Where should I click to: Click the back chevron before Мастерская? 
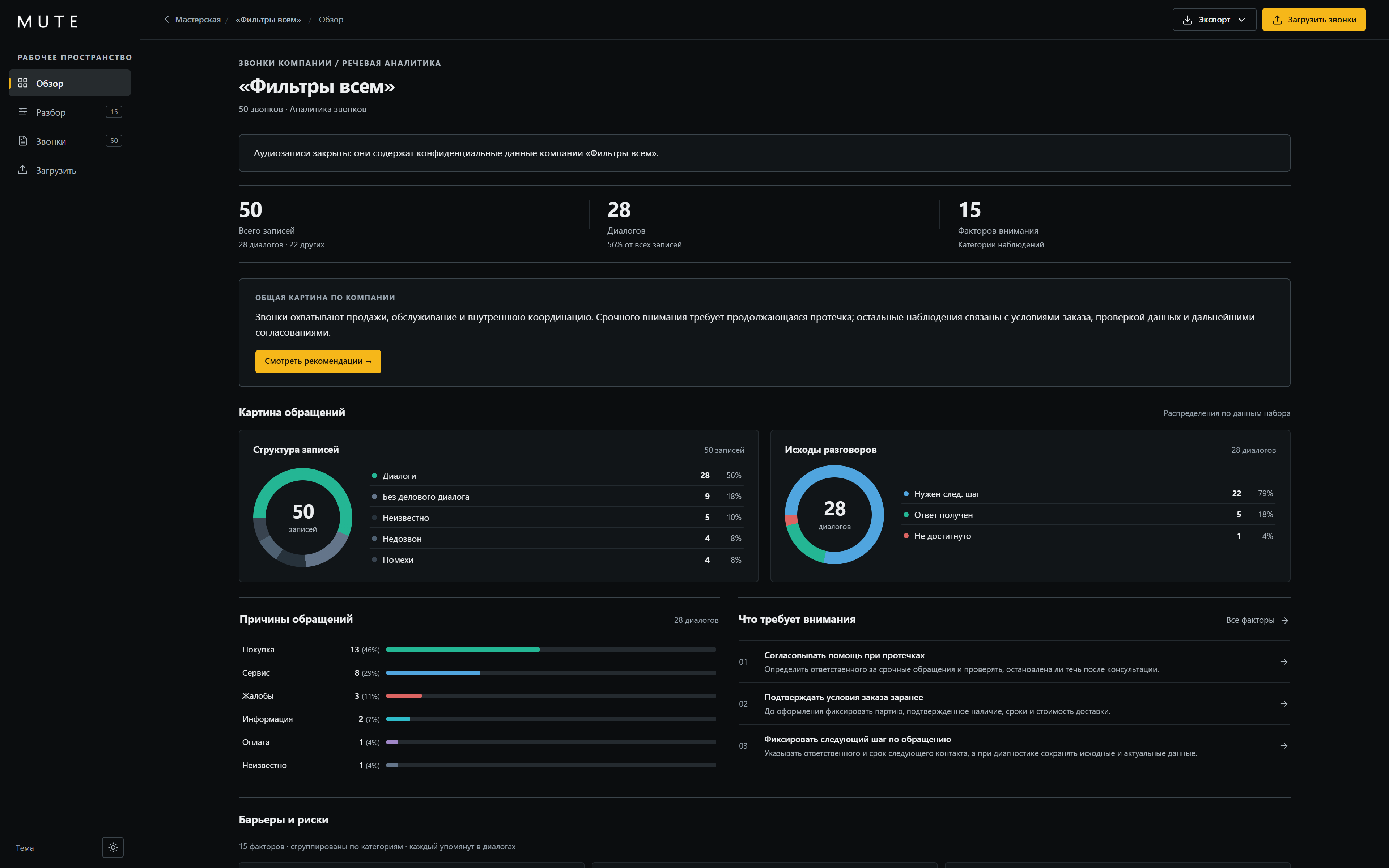point(166,20)
